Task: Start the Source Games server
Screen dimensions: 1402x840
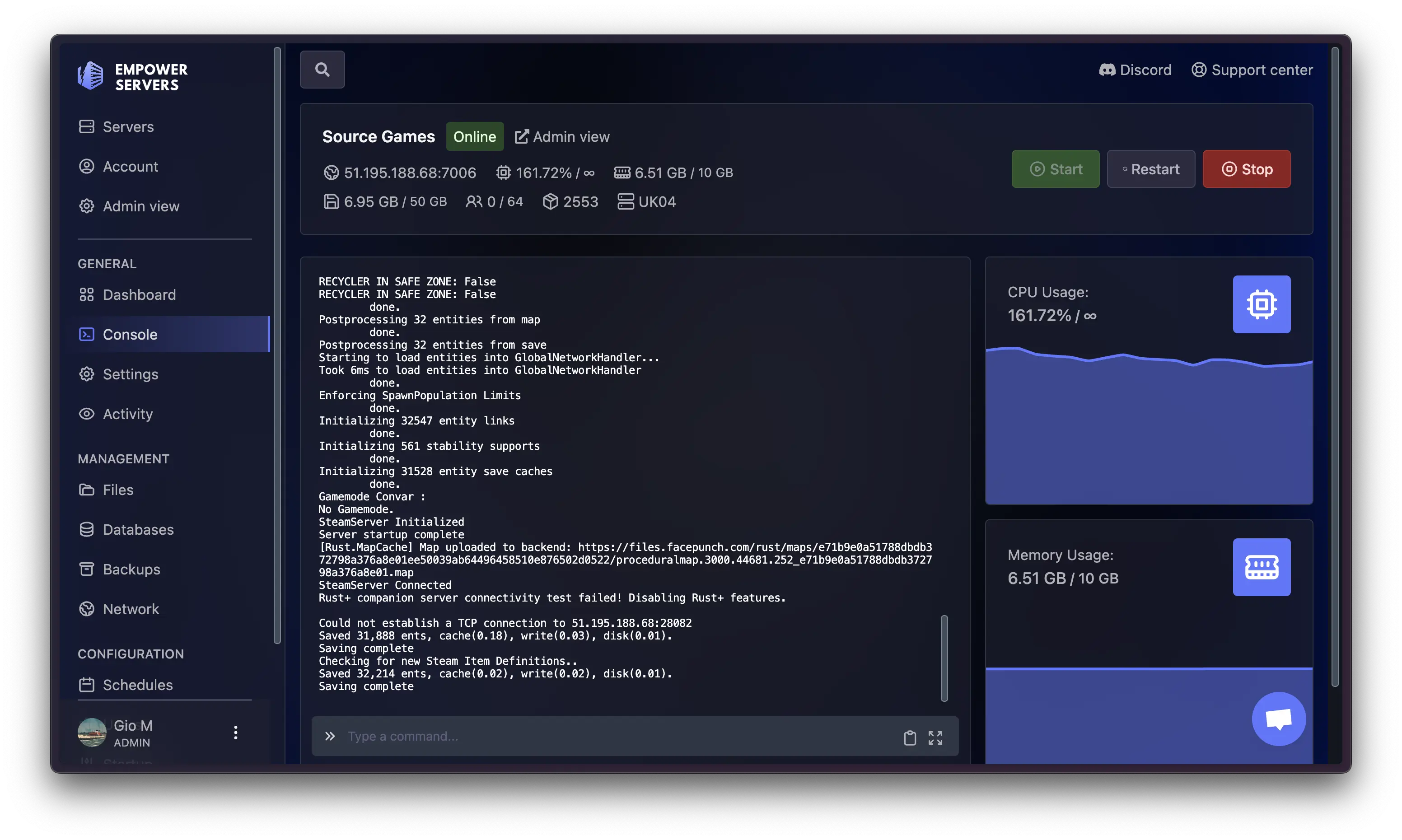Action: pyautogui.click(x=1055, y=169)
